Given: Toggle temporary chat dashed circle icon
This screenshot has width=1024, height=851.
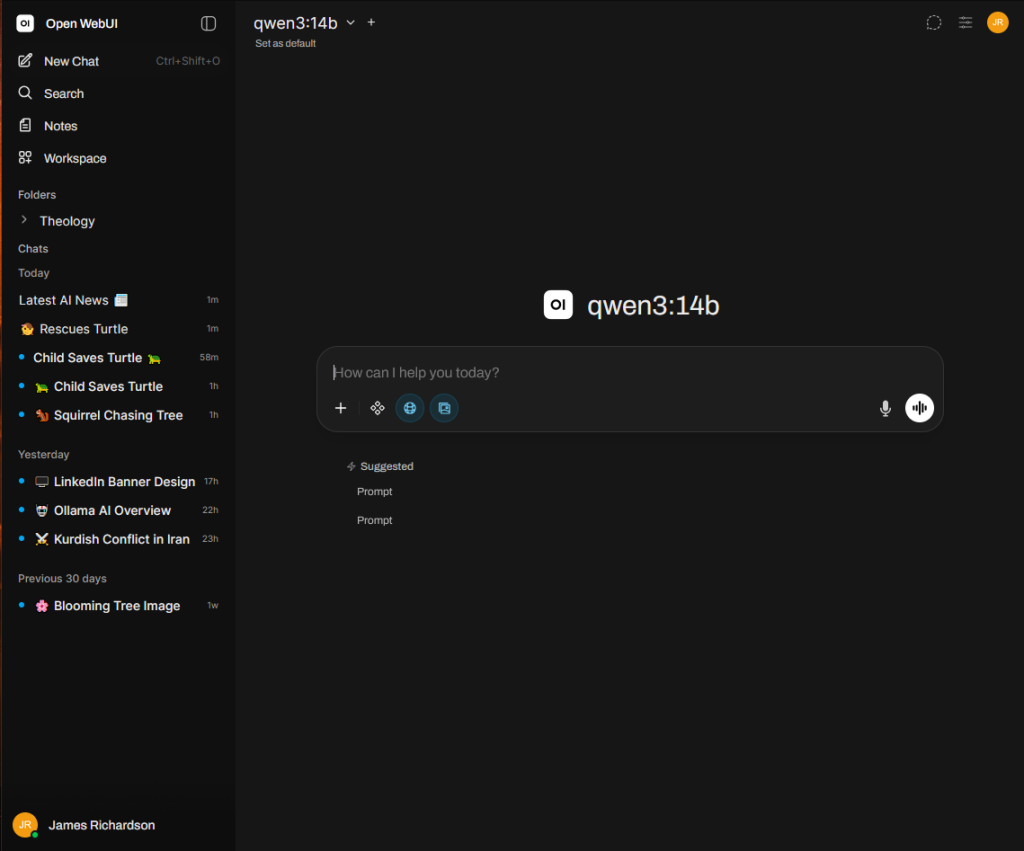Looking at the screenshot, I should tap(934, 23).
